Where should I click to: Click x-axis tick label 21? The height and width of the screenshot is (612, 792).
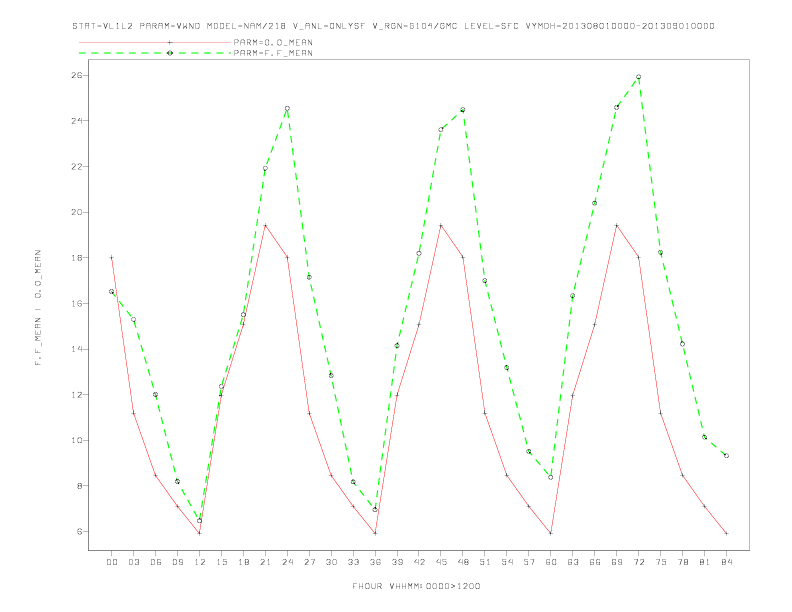265,562
